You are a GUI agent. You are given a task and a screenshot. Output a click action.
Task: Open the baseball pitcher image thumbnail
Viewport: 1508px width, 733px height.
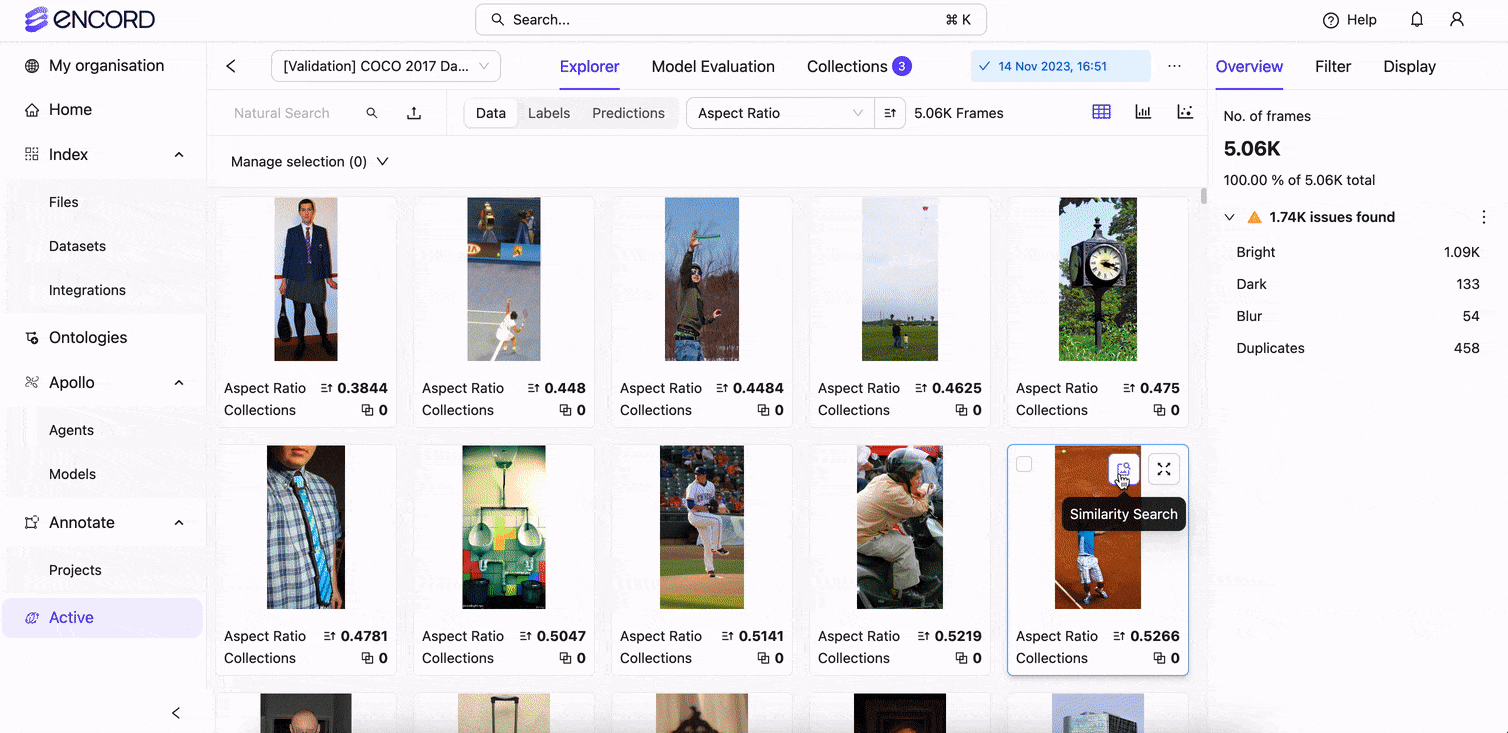click(701, 527)
